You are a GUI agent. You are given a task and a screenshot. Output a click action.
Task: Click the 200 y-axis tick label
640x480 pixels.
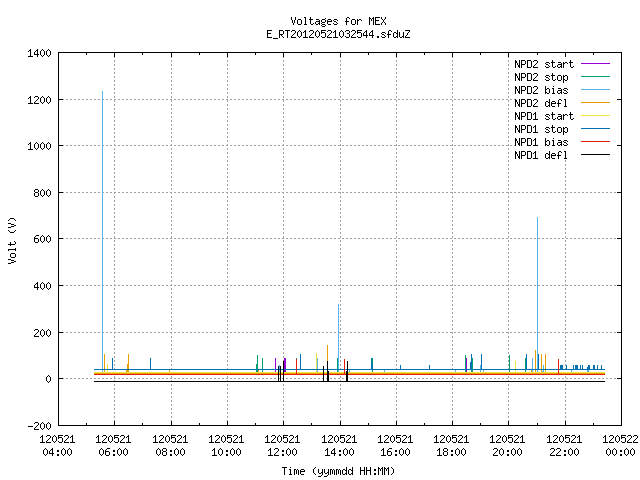click(42, 333)
